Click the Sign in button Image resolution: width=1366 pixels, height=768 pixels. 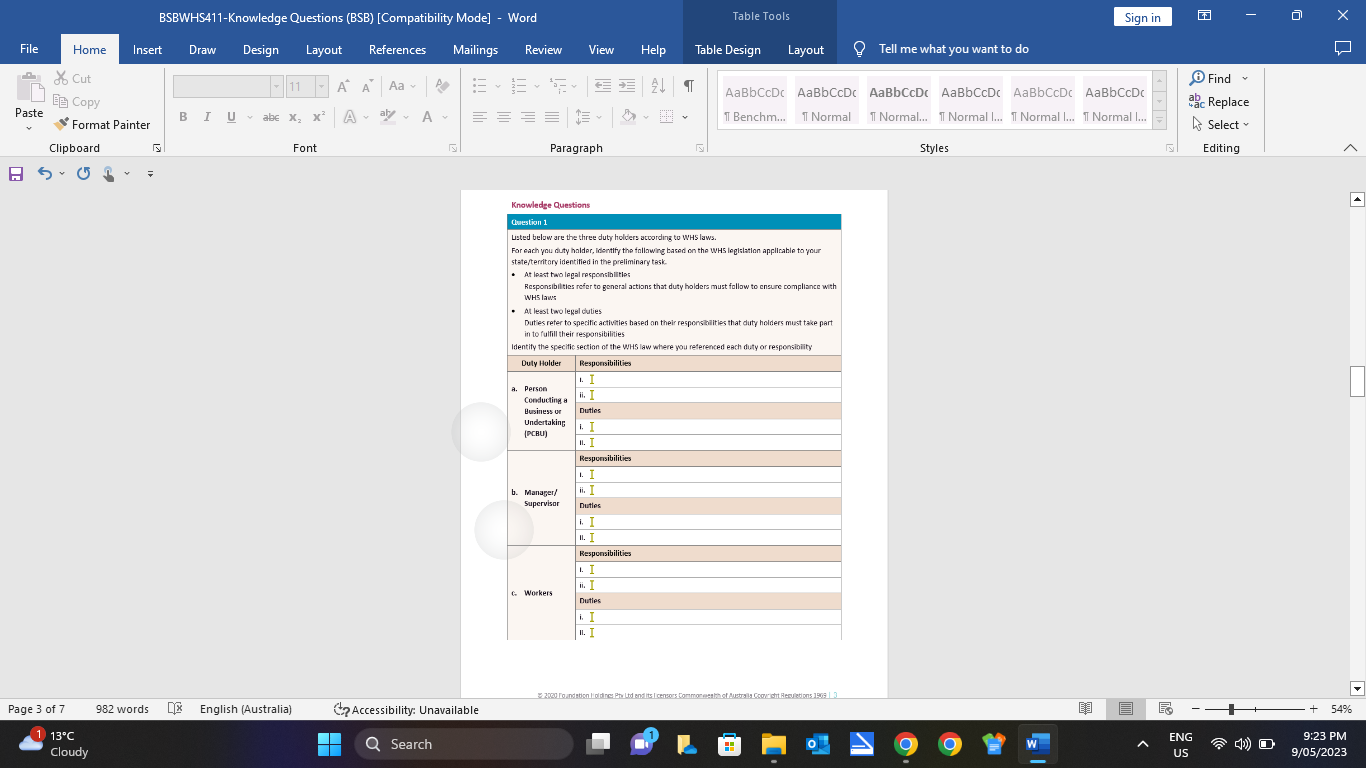pos(1142,17)
